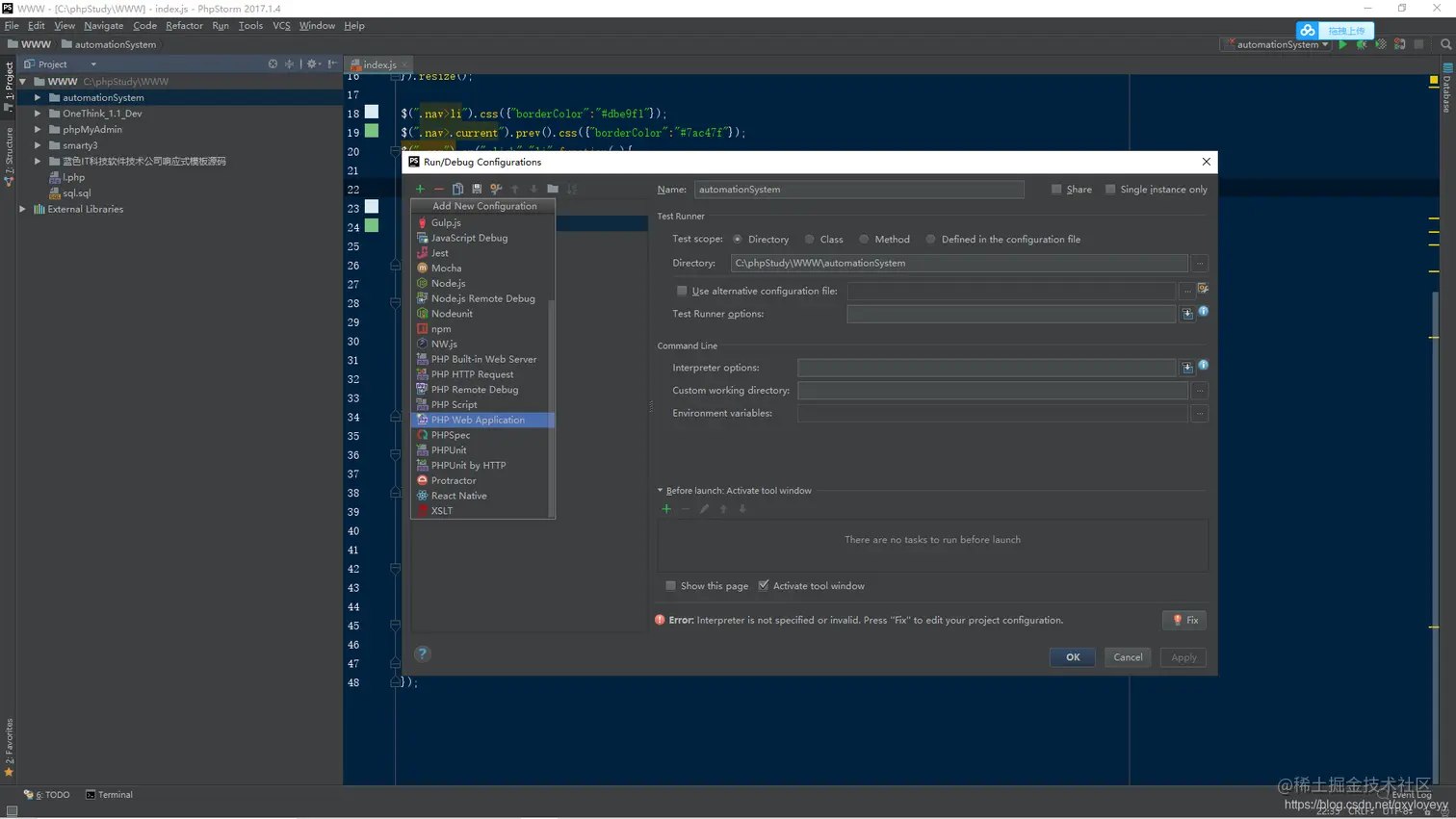Image resolution: width=1456 pixels, height=819 pixels.
Task: Click the Fix button next to error
Action: (1184, 620)
